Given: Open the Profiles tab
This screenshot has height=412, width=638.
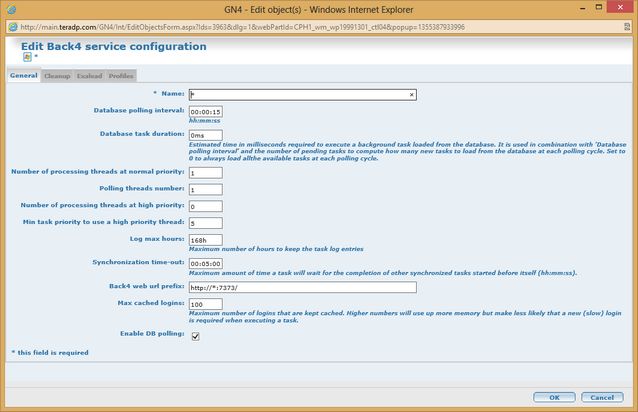Looking at the screenshot, I should 121,76.
